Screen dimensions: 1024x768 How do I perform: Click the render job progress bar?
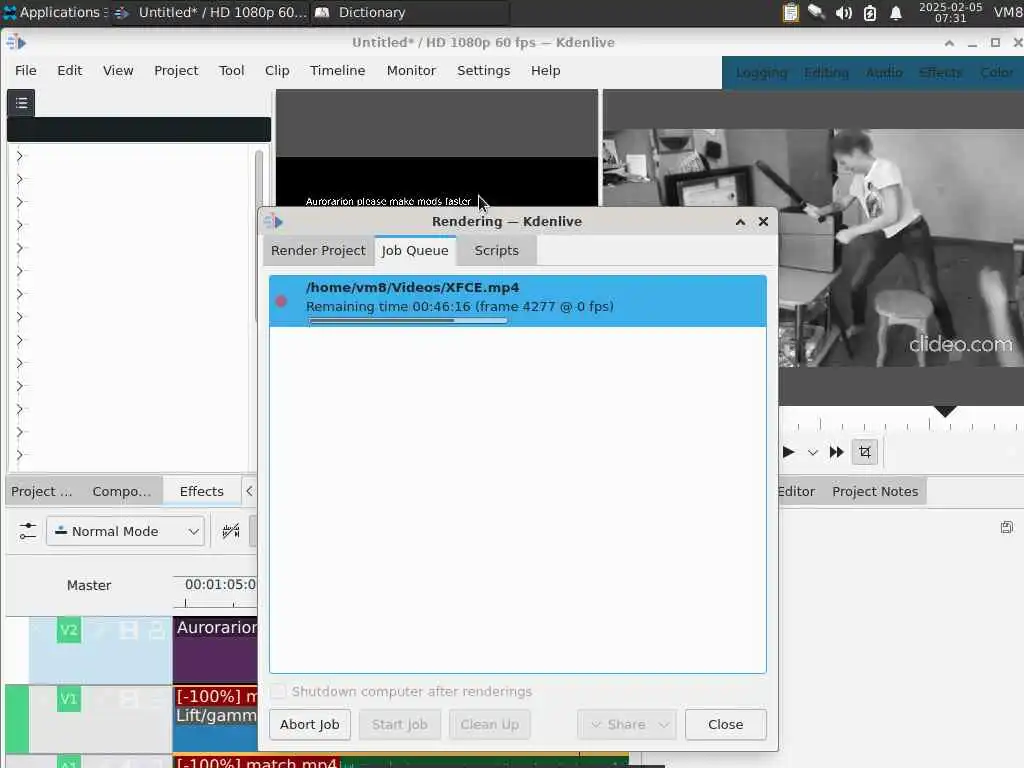click(408, 321)
